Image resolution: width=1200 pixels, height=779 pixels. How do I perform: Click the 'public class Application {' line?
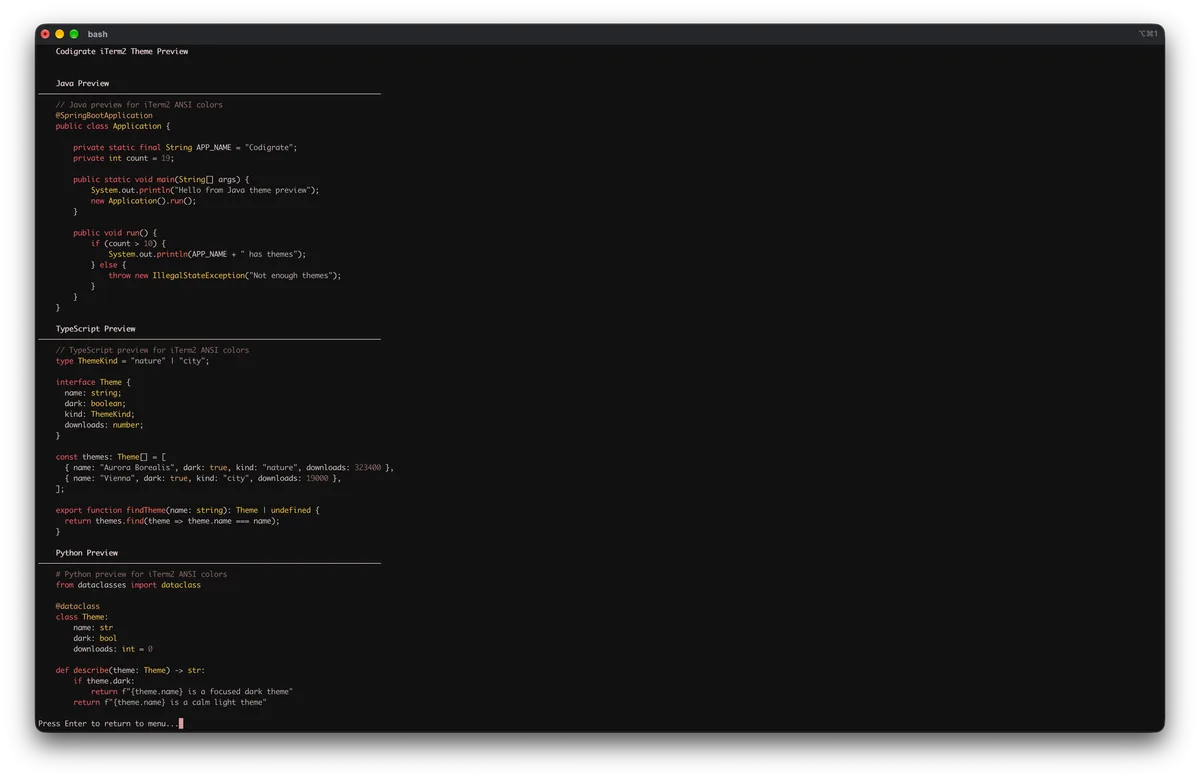(x=113, y=126)
